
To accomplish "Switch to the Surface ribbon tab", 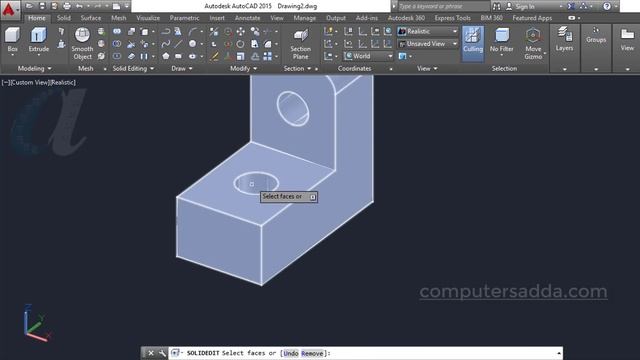I will click(91, 18).
